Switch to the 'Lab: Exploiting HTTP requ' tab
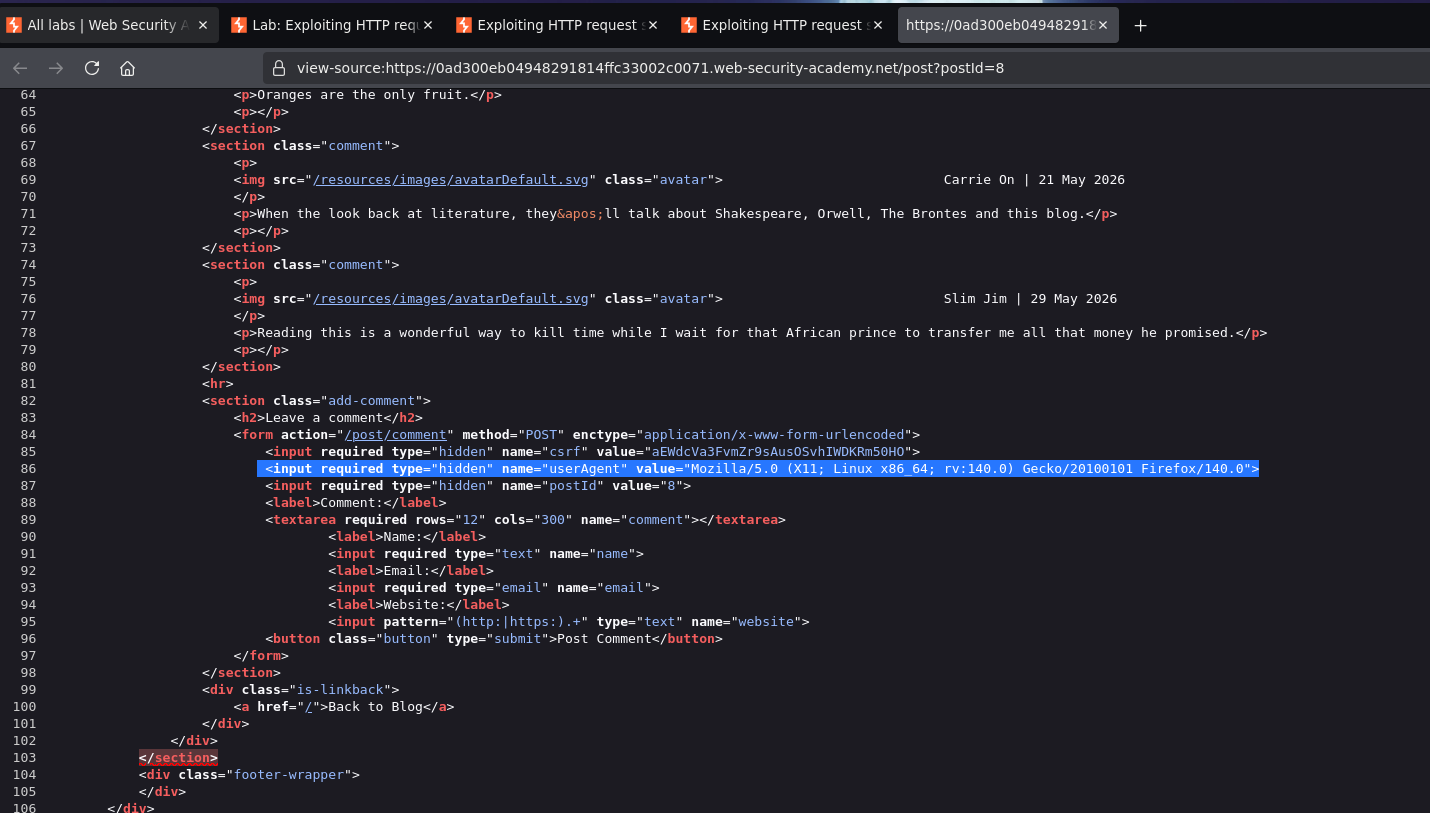This screenshot has height=813, width=1430. (332, 25)
